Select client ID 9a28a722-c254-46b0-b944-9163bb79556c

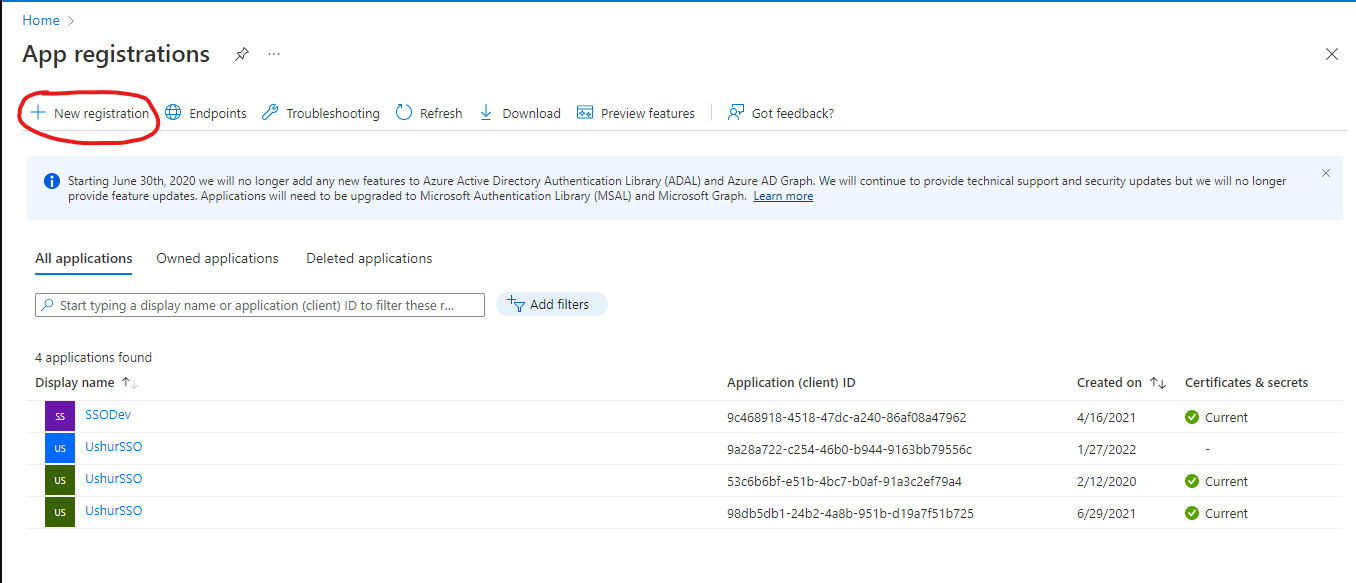tap(849, 449)
